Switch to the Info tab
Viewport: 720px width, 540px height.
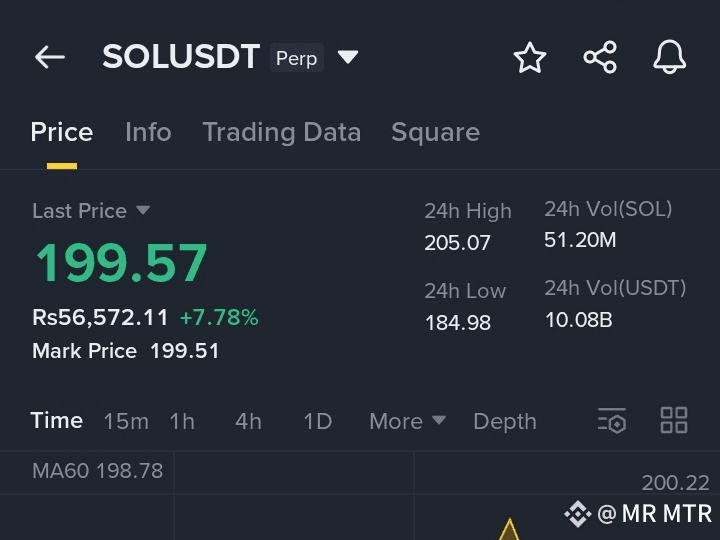click(148, 132)
